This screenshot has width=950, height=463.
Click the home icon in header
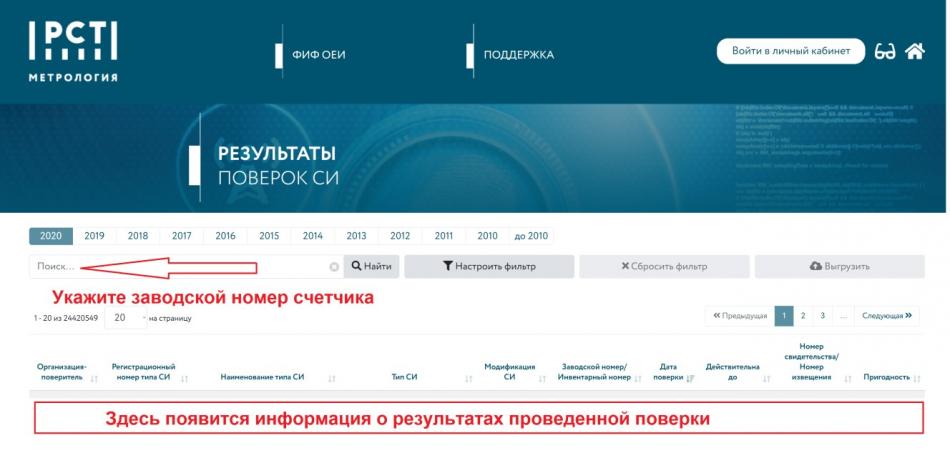pos(914,52)
